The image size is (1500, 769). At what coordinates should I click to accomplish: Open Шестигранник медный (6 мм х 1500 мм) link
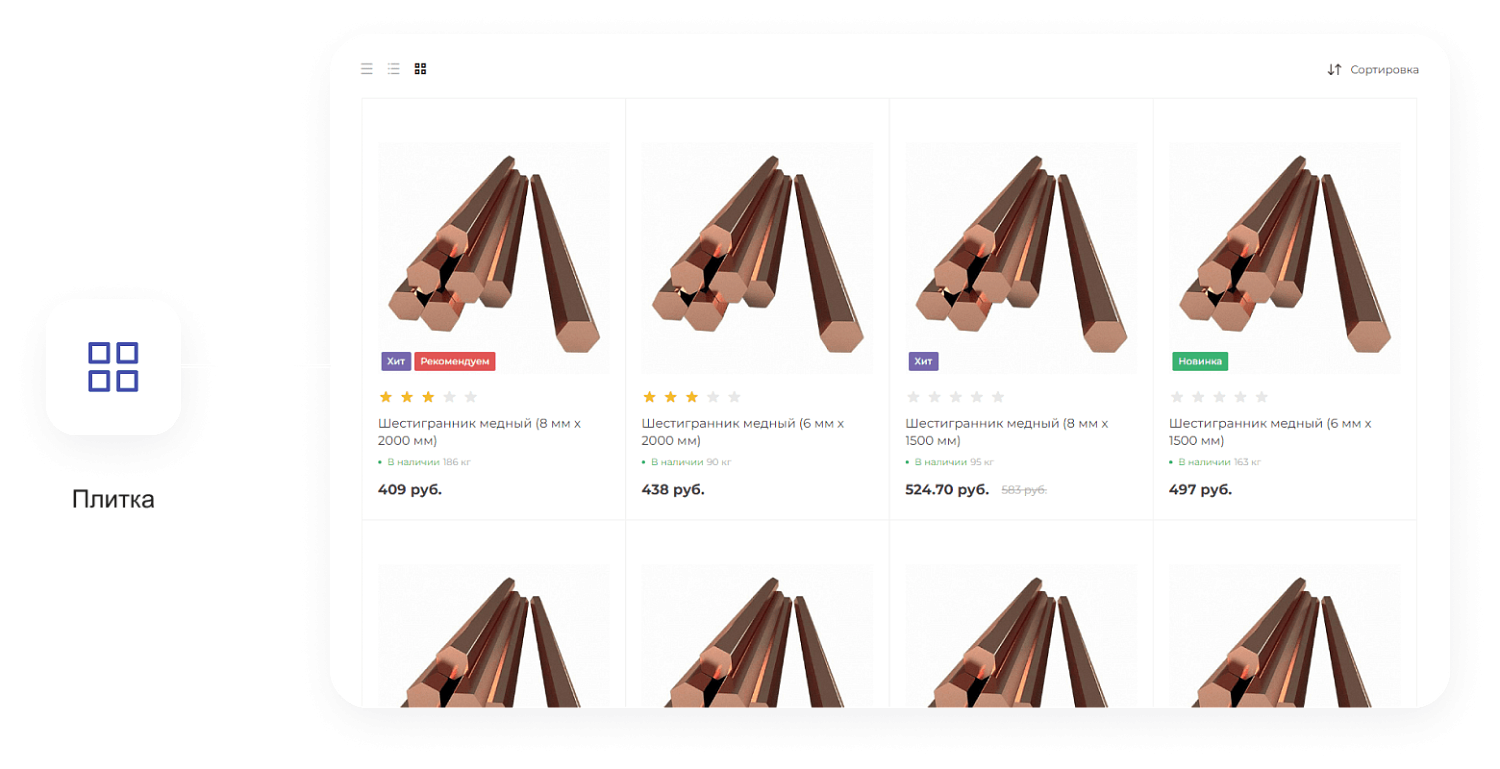[x=1269, y=432]
